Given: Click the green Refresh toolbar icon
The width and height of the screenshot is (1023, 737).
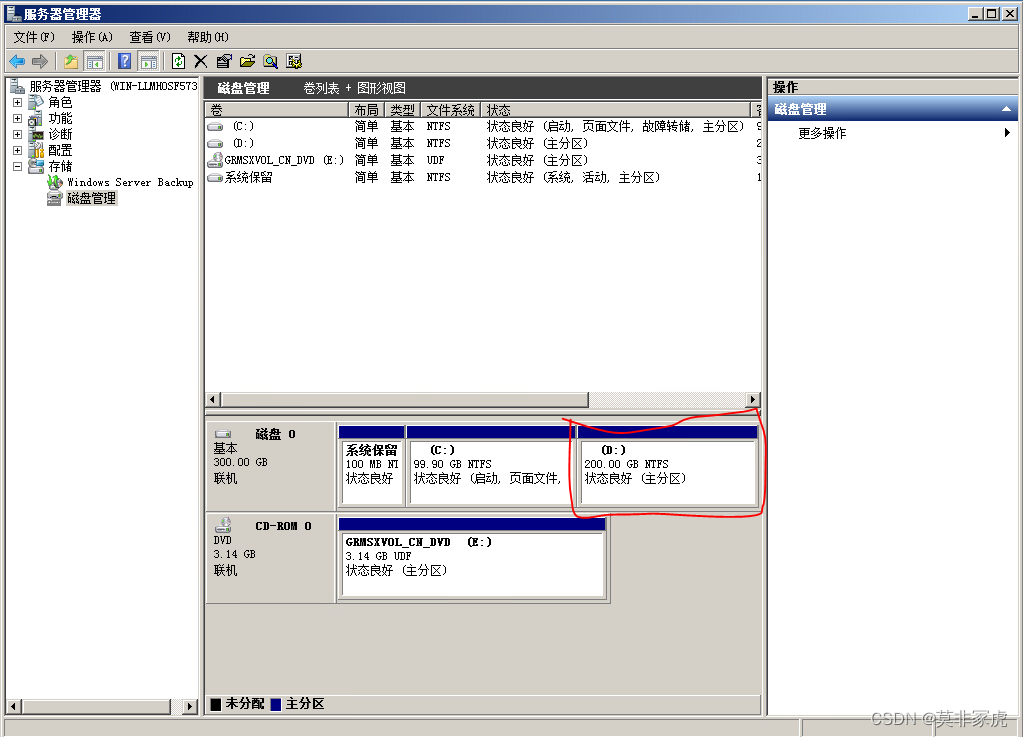Looking at the screenshot, I should coord(178,61).
